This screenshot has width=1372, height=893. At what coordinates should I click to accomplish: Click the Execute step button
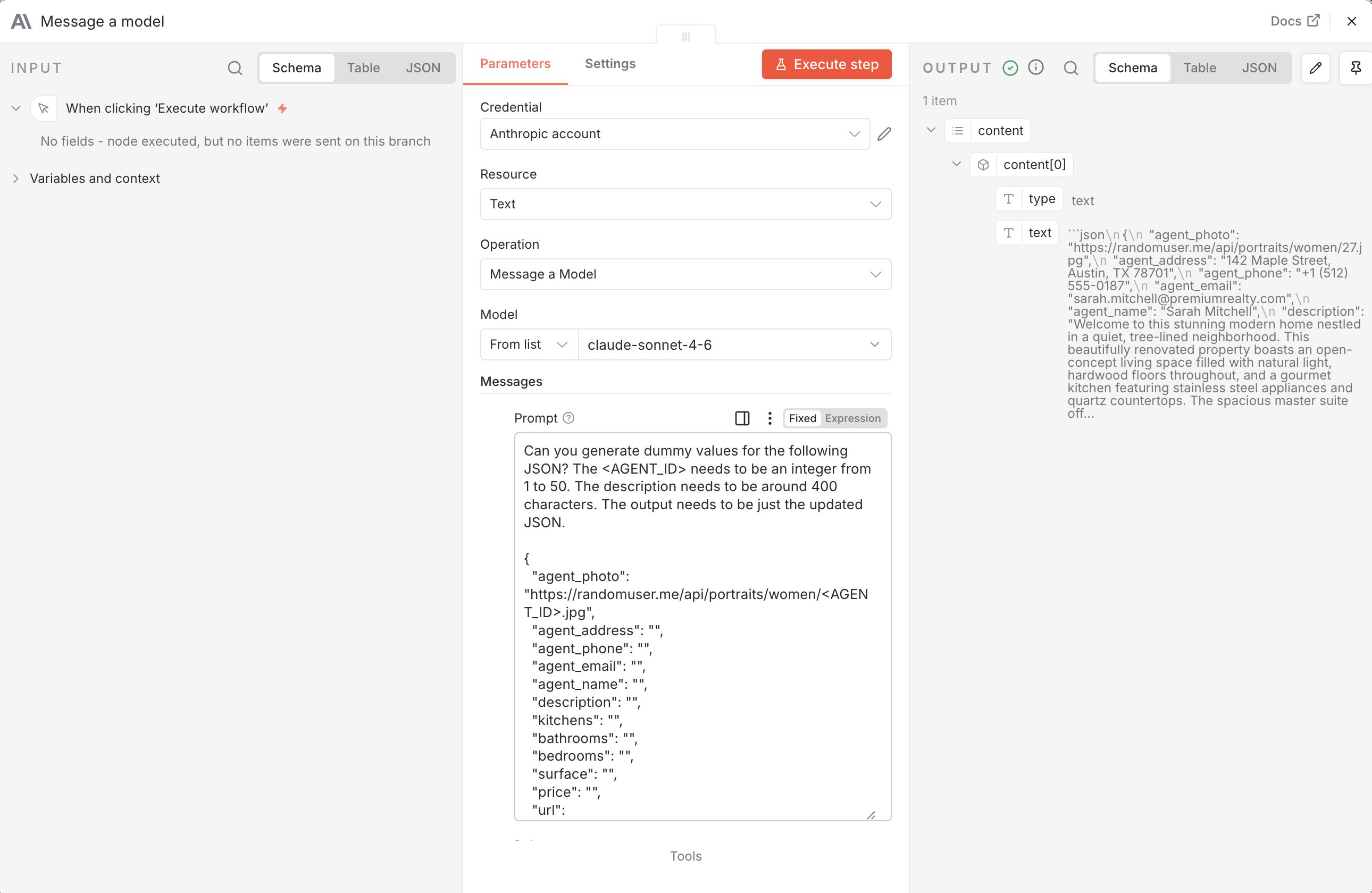pos(826,64)
